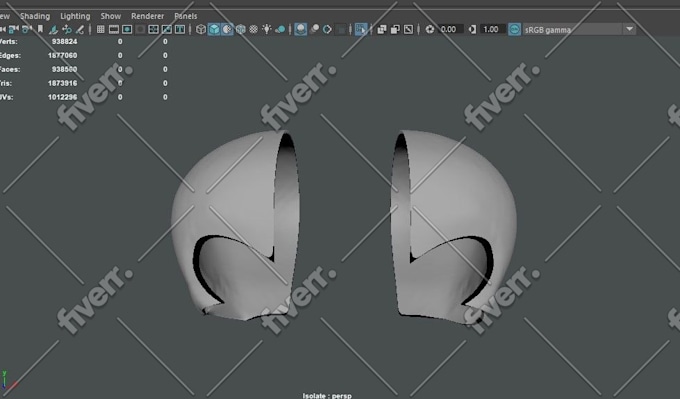Screen dimensions: 680x399
Task: Click the Lock Camera icon
Action: (x=14, y=29)
